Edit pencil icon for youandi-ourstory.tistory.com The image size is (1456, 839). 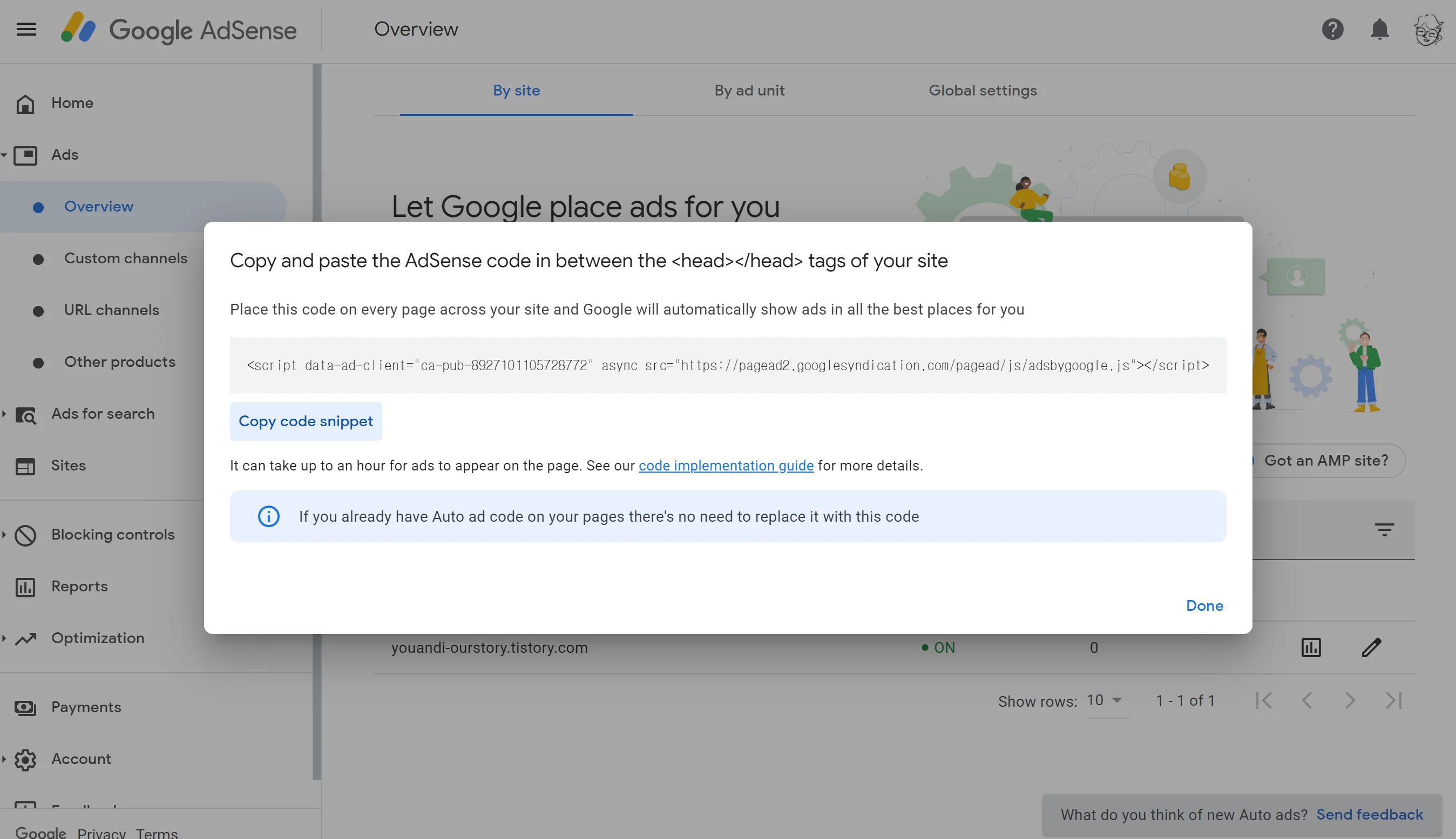[x=1371, y=647]
